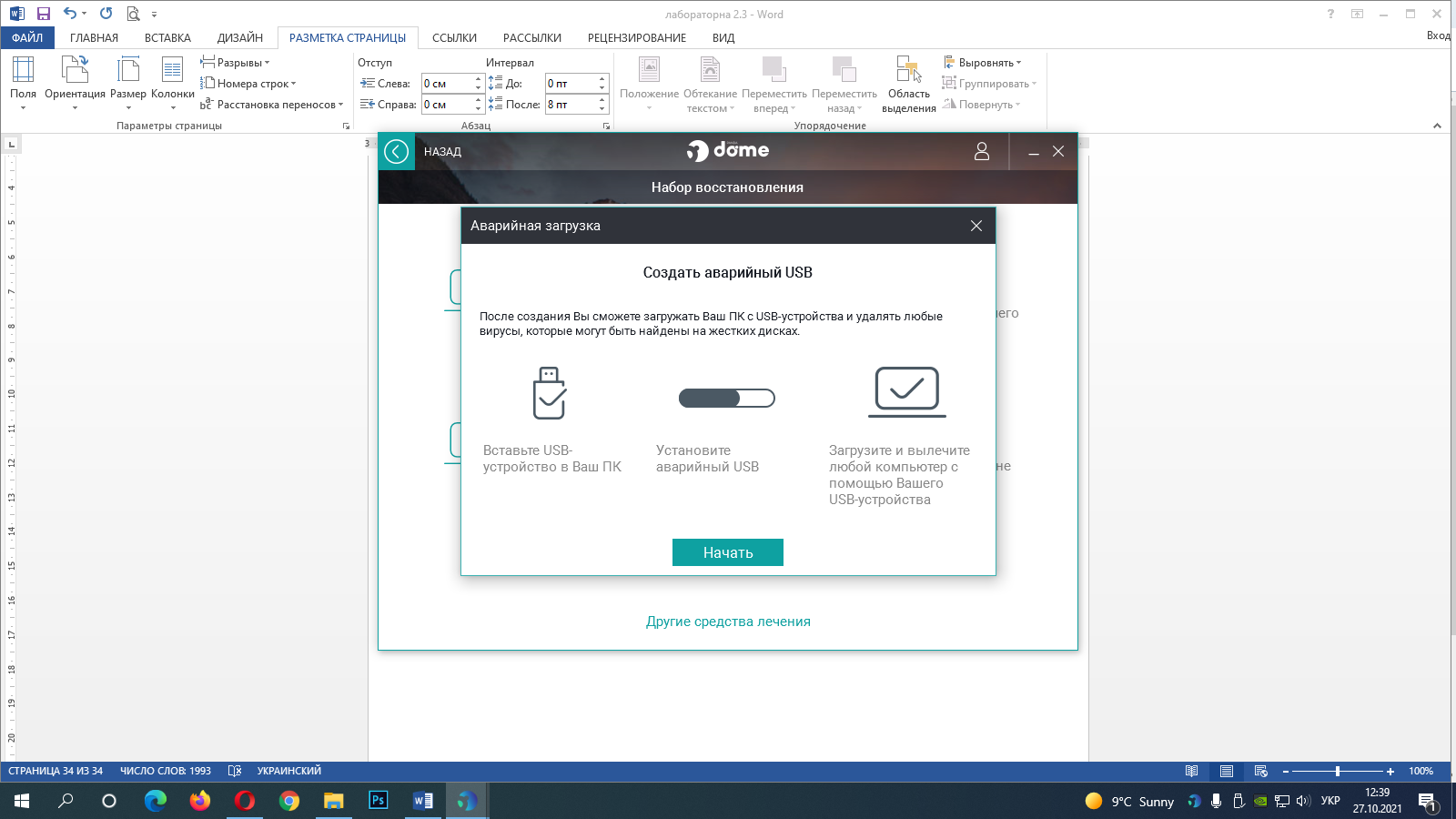Click ЧИСЛО СЛОВ: 1993 word count
This screenshot has height=819, width=1456.
(x=166, y=771)
